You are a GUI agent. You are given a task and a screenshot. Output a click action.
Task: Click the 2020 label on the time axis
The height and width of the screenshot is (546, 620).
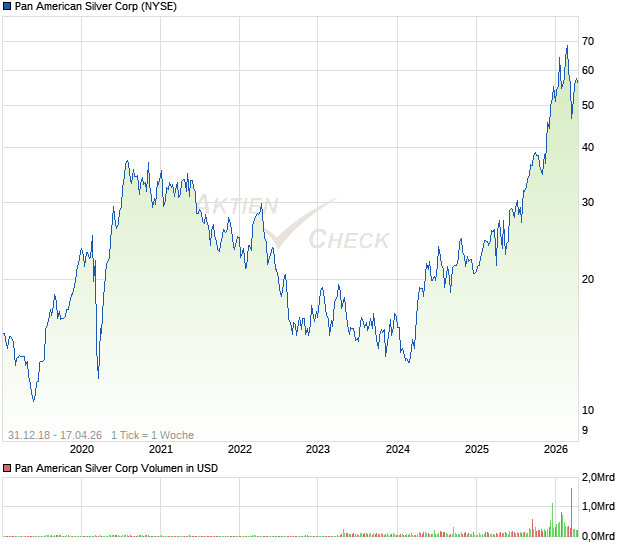pyautogui.click(x=82, y=450)
